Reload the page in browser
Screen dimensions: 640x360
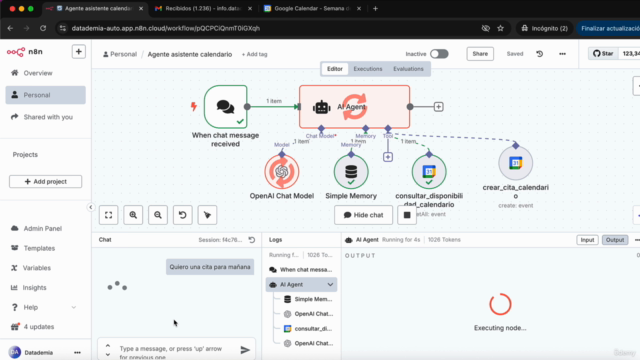pyautogui.click(x=43, y=28)
